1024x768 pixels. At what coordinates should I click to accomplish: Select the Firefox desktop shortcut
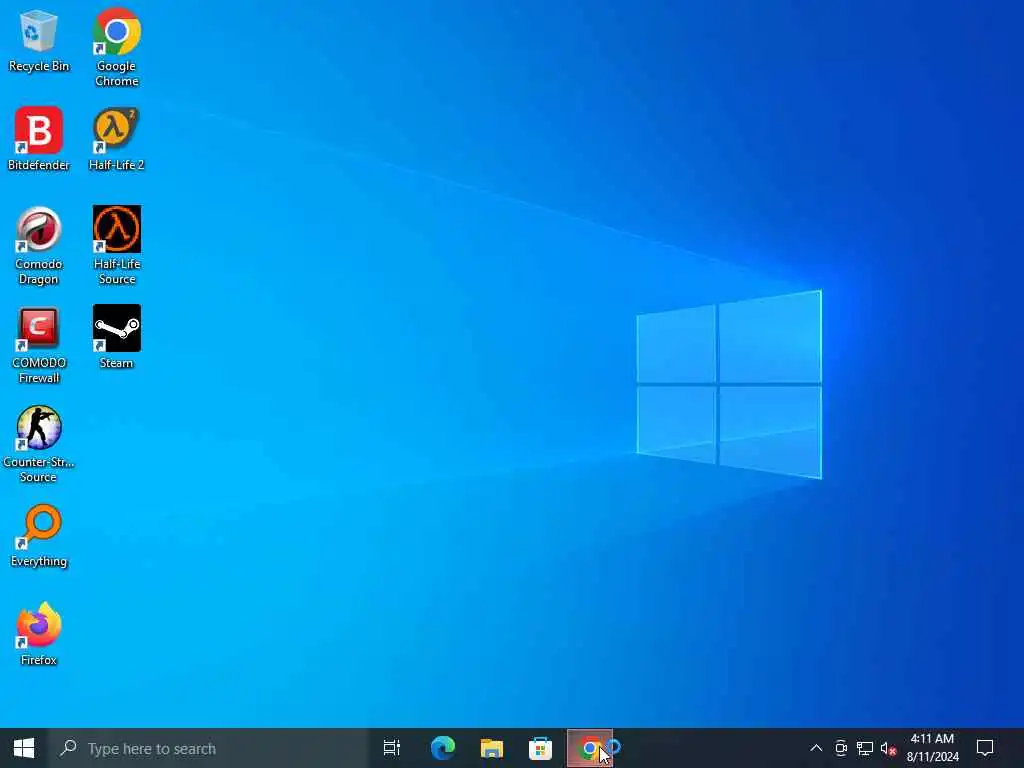pos(39,633)
